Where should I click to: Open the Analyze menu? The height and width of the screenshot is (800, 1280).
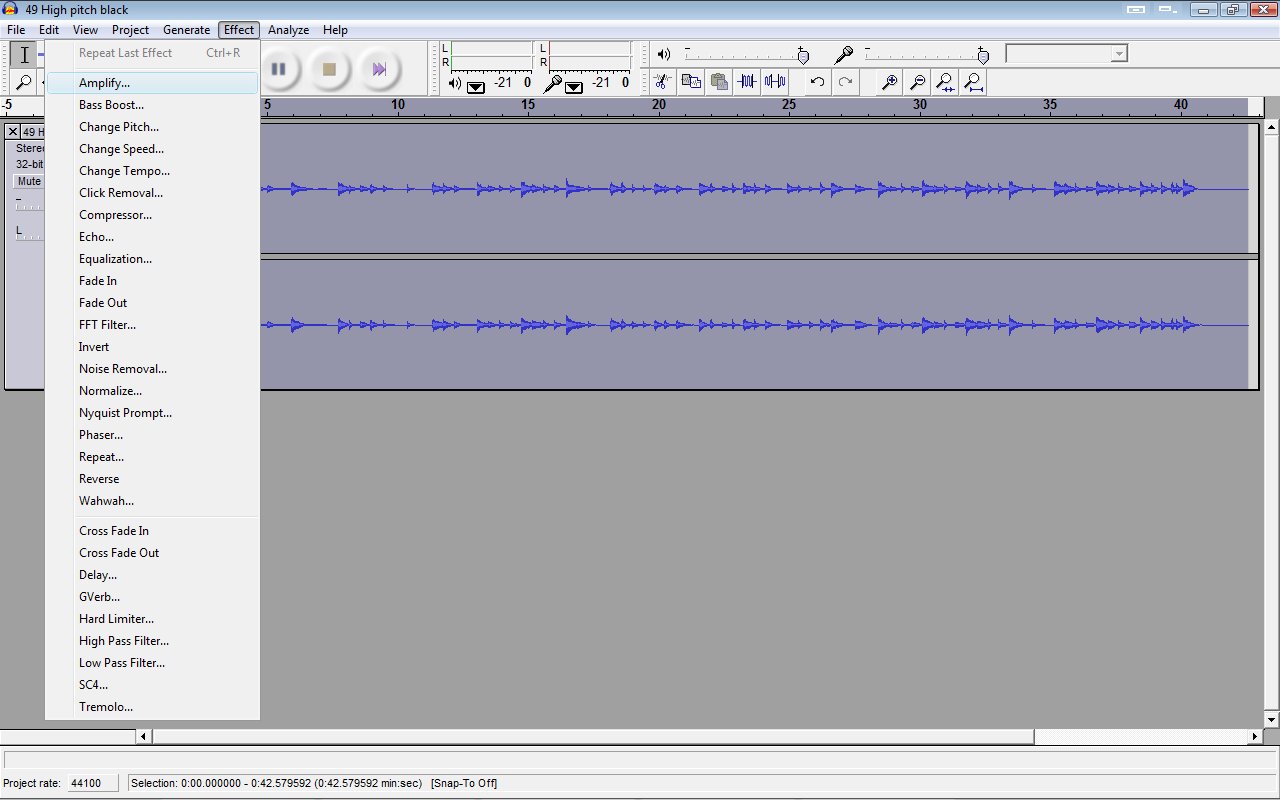click(288, 30)
